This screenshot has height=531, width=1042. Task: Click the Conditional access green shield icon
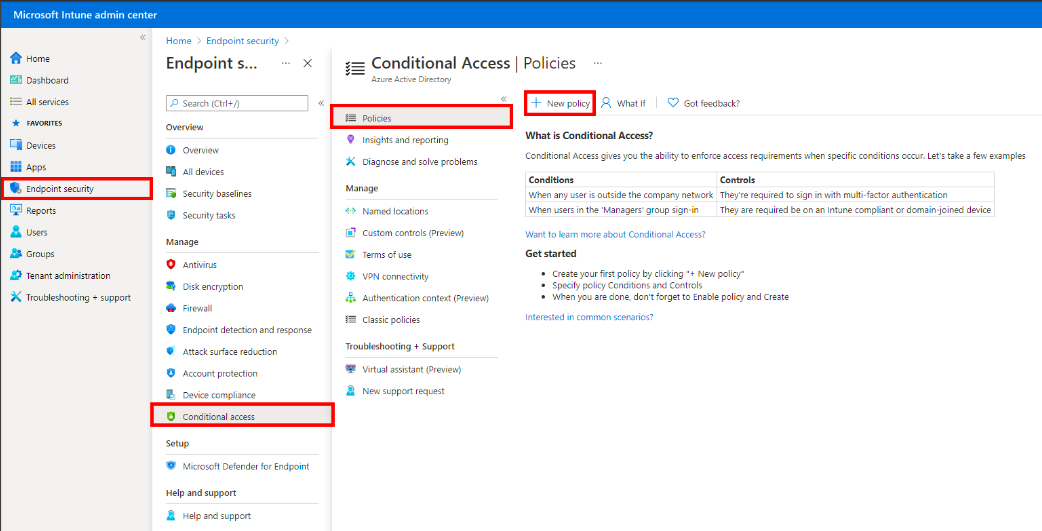tap(171, 417)
